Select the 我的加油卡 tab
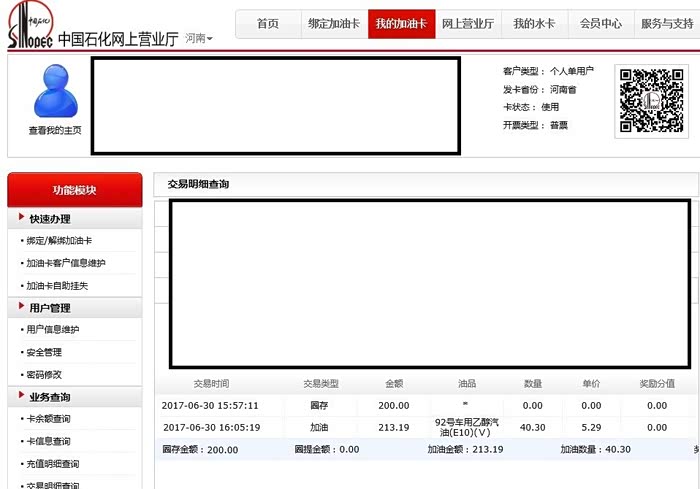700x489 pixels. pyautogui.click(x=401, y=23)
